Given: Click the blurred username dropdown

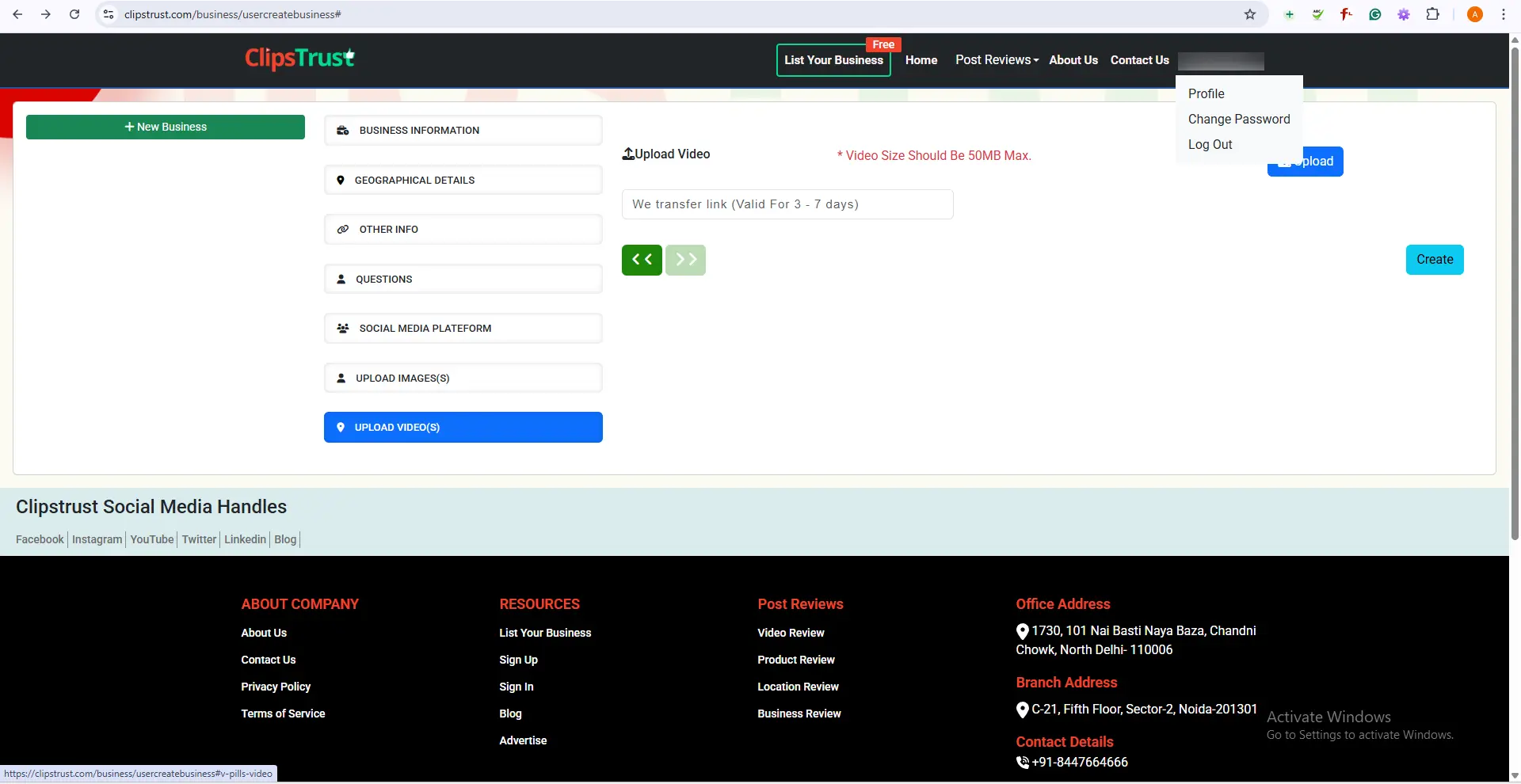Looking at the screenshot, I should click(1221, 61).
